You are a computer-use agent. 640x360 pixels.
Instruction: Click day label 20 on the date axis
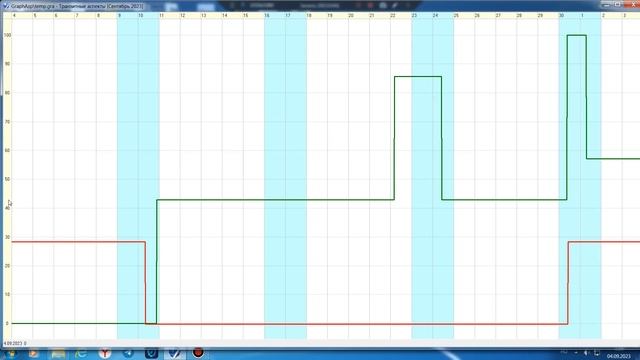351,16
